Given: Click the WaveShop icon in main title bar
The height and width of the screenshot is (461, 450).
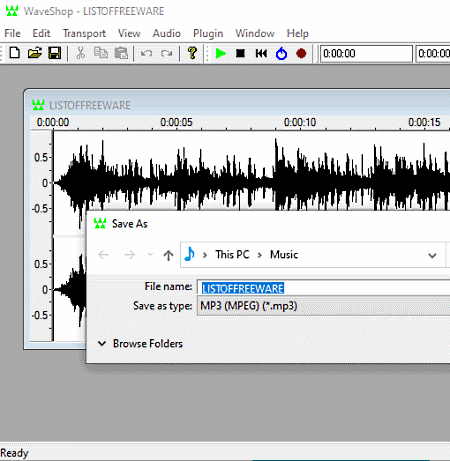Looking at the screenshot, I should 12,11.
